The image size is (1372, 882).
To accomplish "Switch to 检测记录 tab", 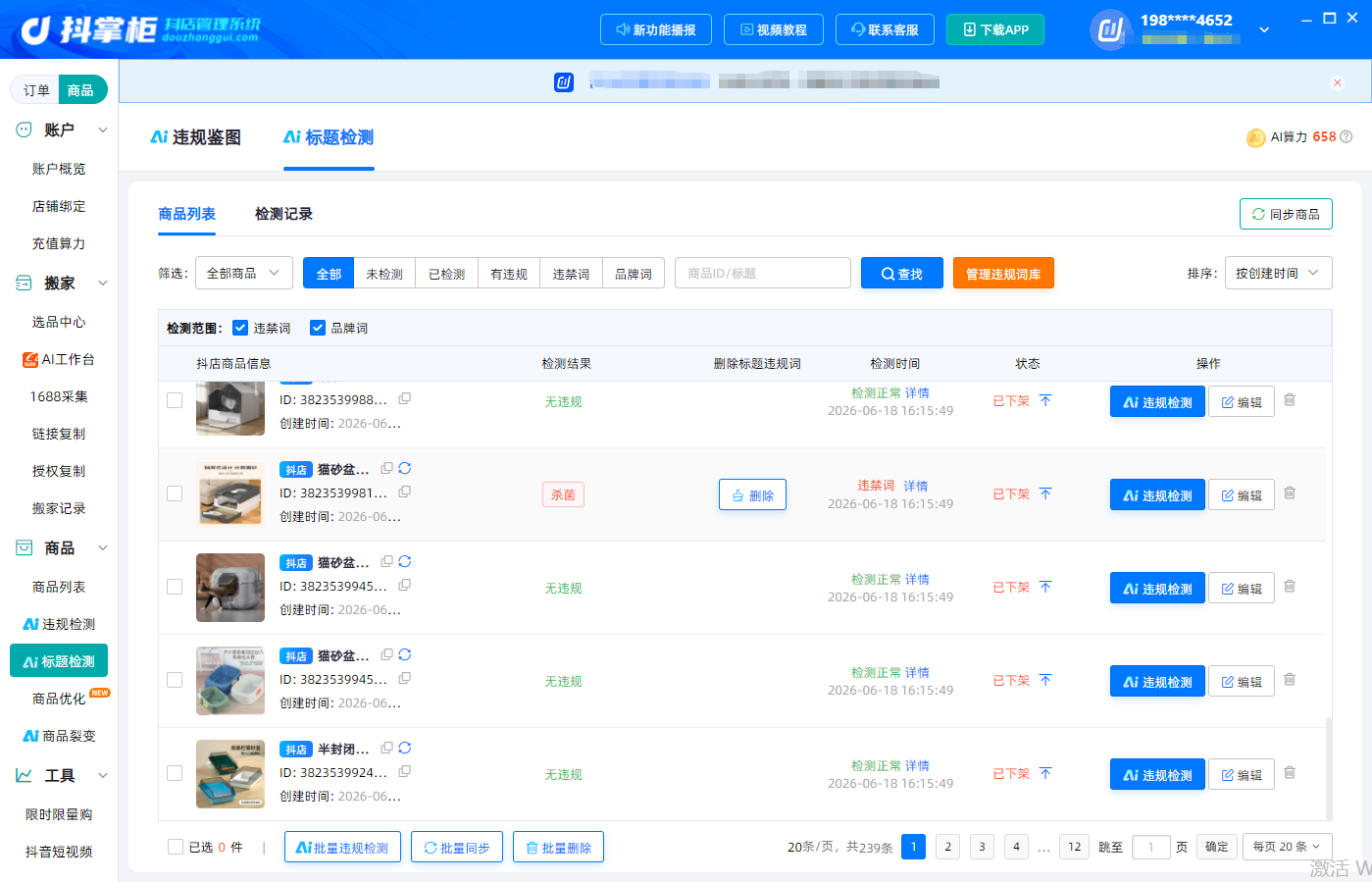I will 283,214.
